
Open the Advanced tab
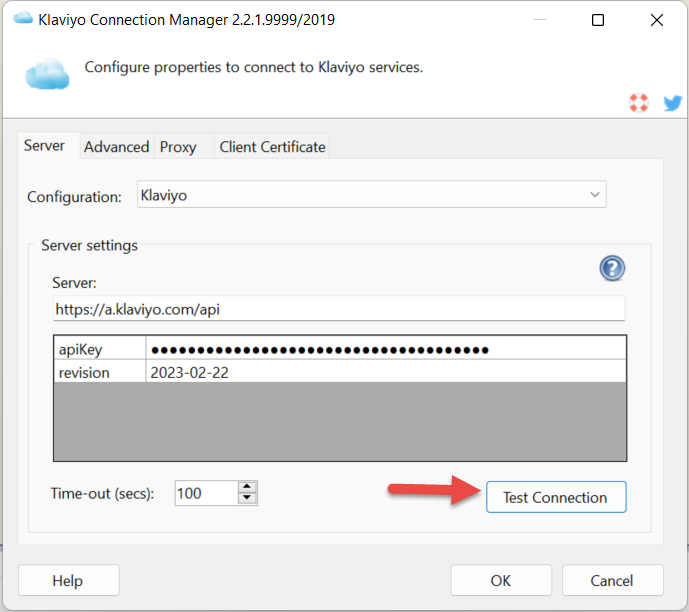116,147
